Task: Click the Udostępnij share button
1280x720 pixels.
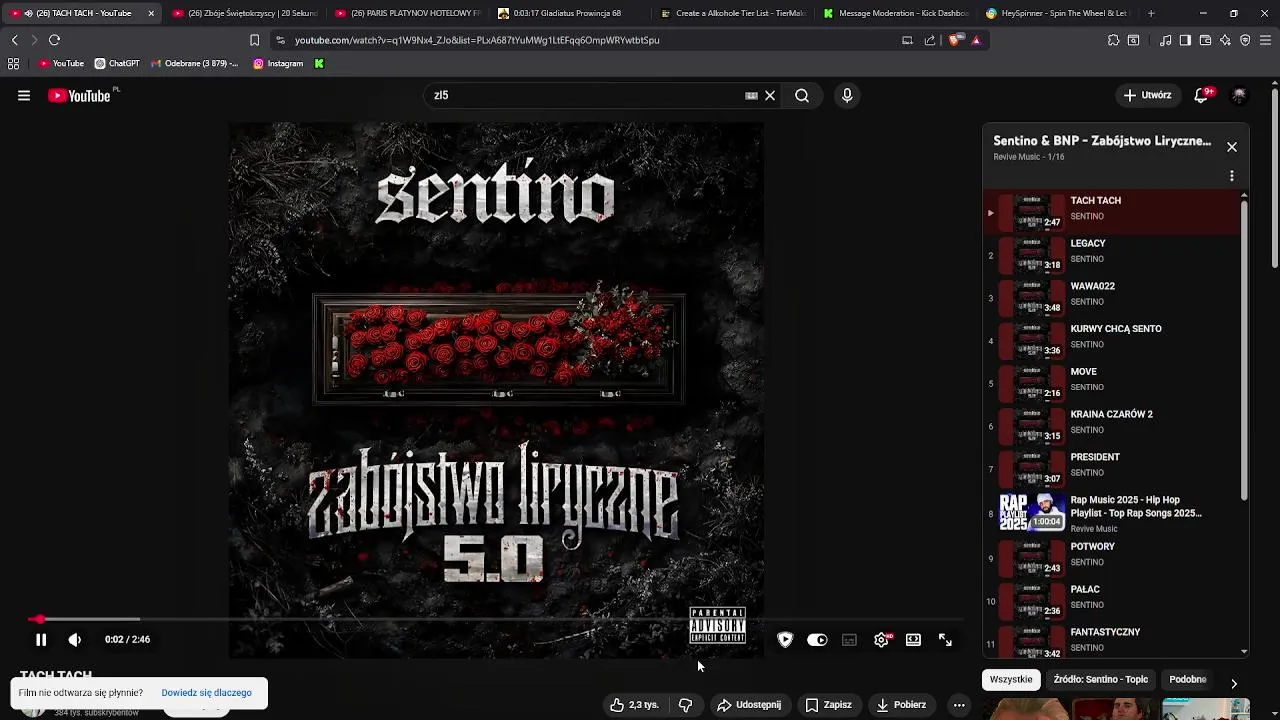Action: tap(749, 705)
